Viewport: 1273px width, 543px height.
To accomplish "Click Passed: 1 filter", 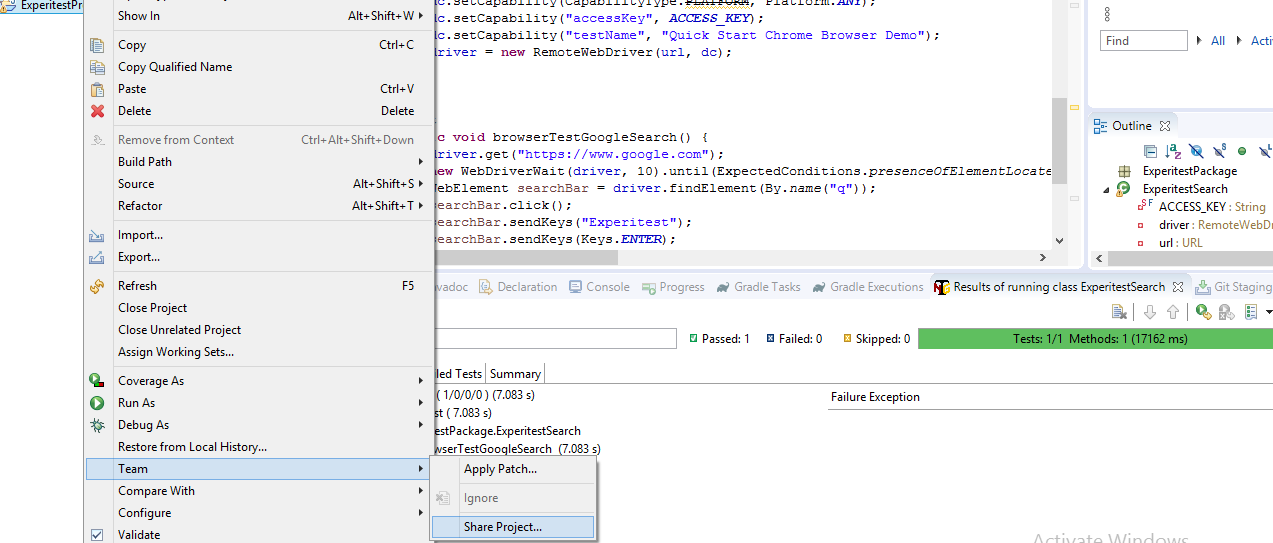I will pos(719,339).
